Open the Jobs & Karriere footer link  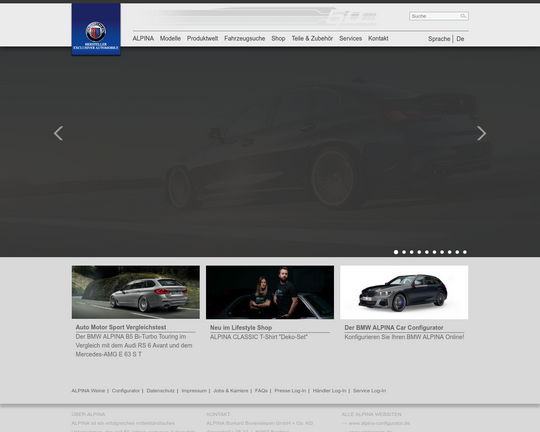pos(231,391)
